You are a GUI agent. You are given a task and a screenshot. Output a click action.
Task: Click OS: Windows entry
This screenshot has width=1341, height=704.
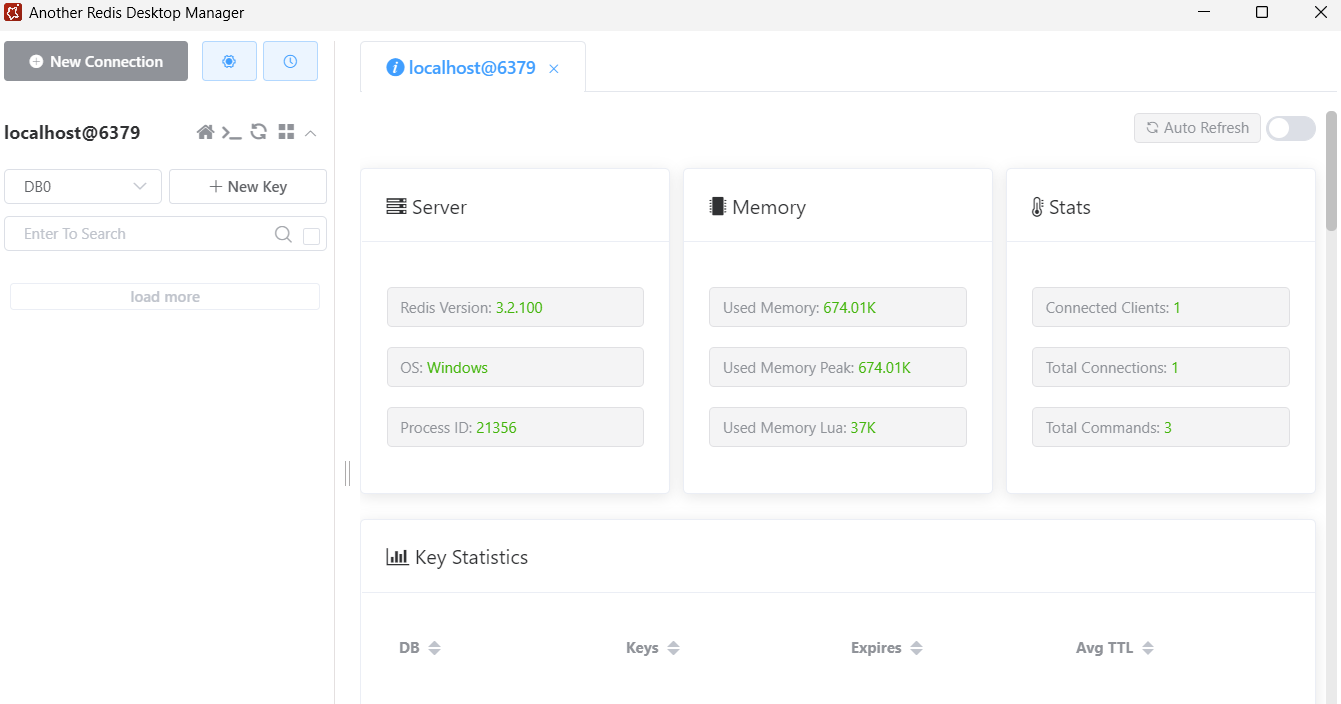pos(515,367)
